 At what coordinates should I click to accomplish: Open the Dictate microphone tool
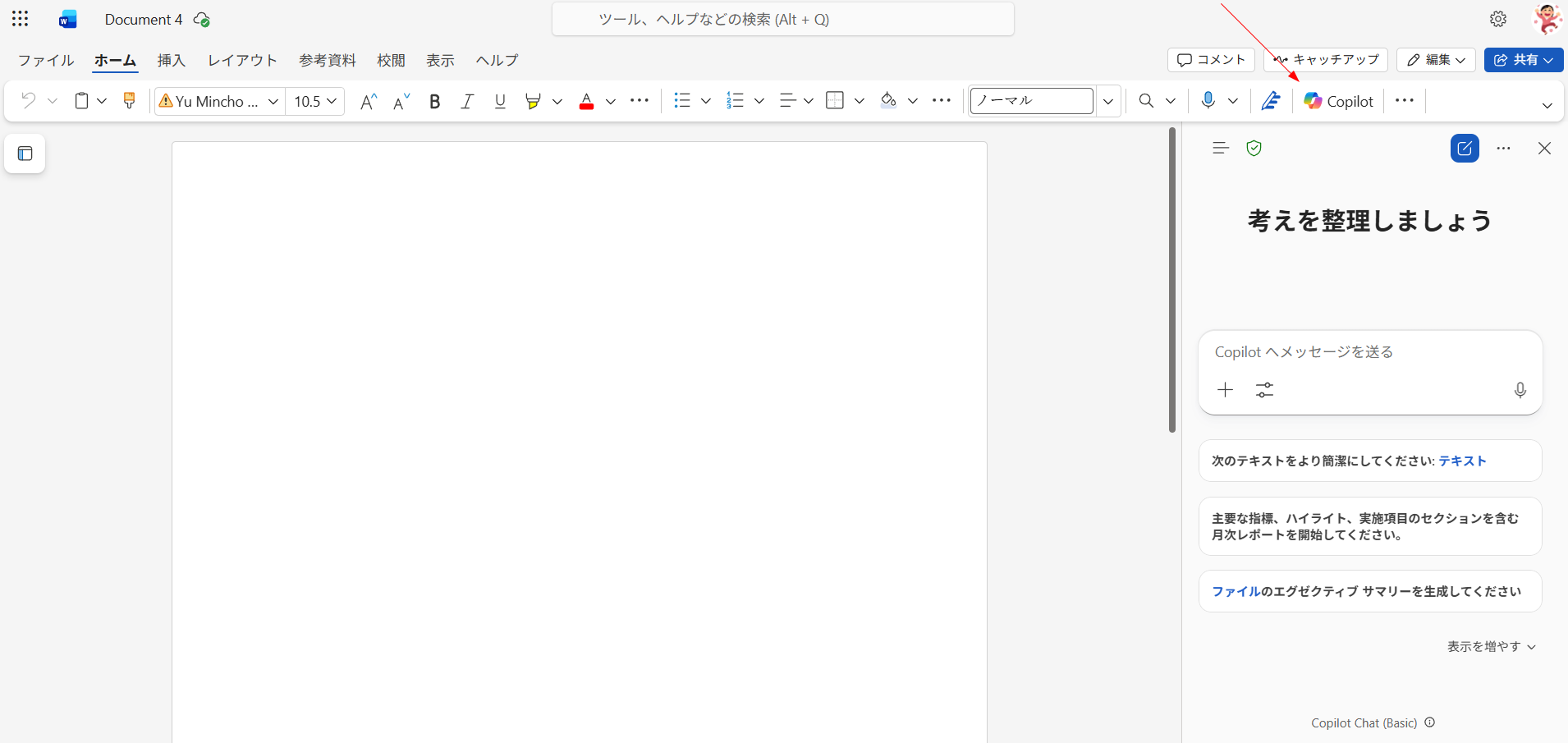click(1208, 100)
